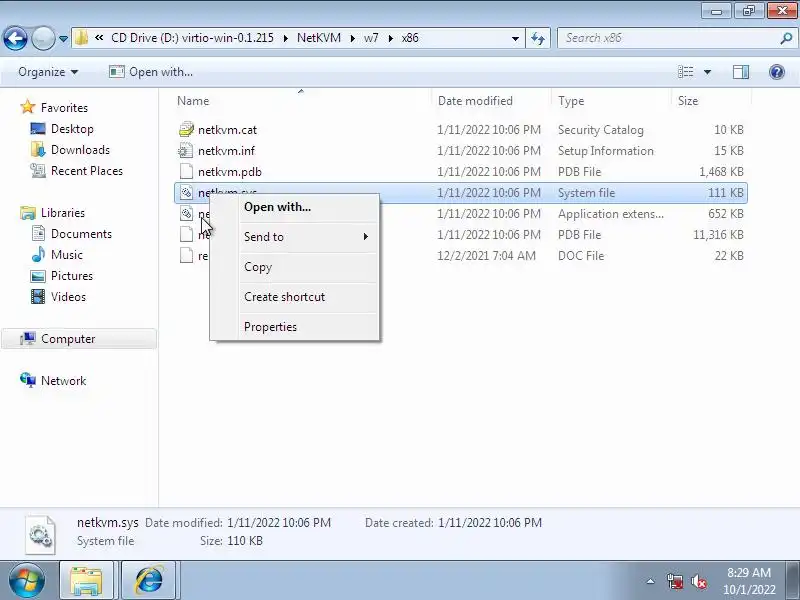Open Documents library
800x600 pixels.
coord(81,234)
